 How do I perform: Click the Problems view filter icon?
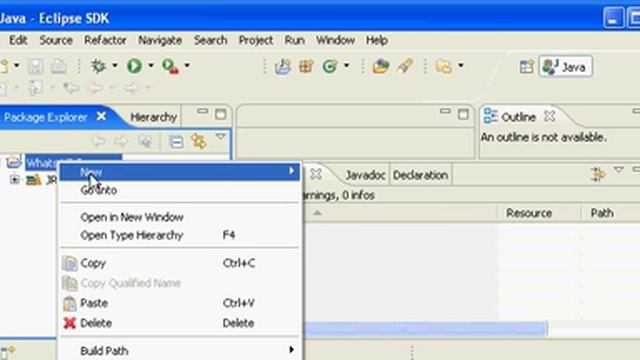coord(598,175)
